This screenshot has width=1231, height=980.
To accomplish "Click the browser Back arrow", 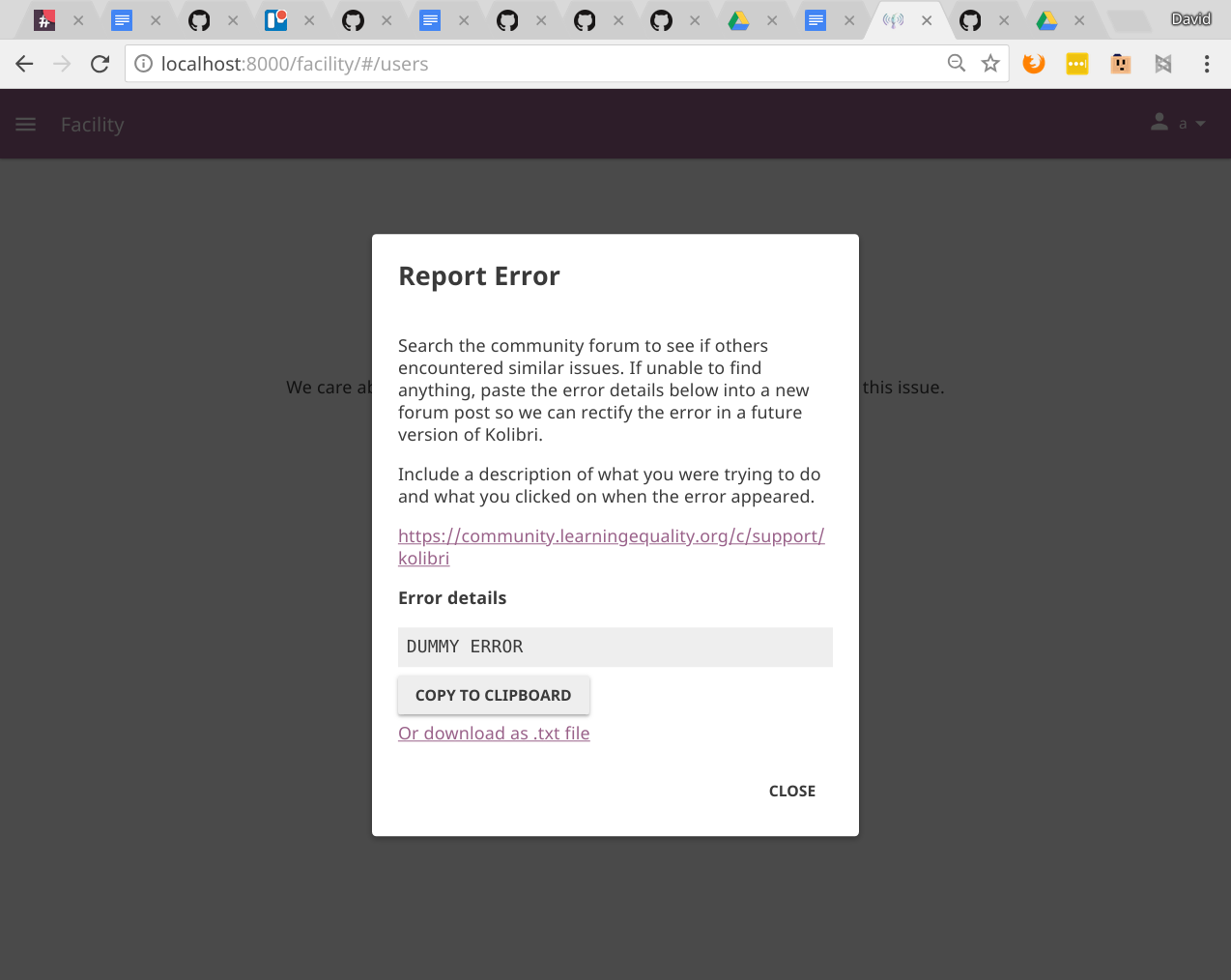I will (25, 64).
